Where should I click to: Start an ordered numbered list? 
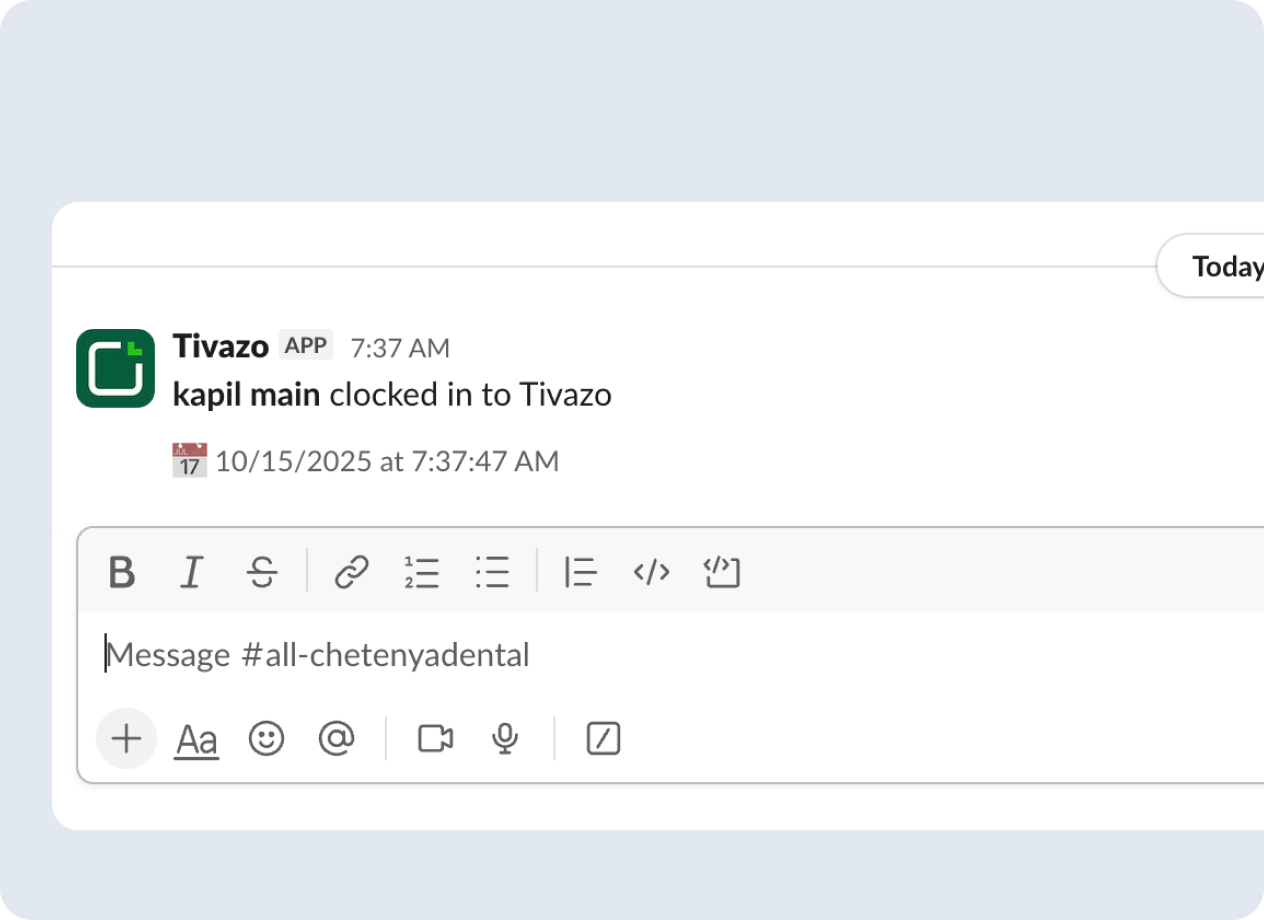(422, 573)
